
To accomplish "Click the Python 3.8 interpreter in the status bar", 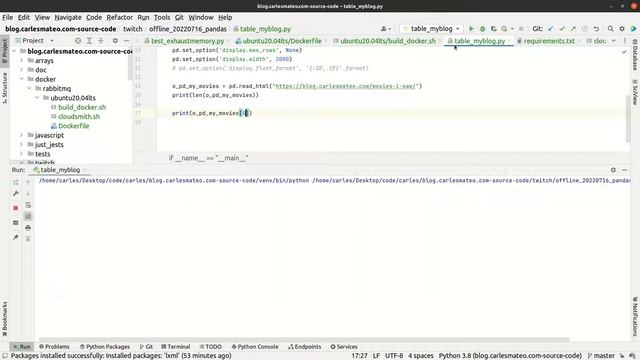I will point(510,356).
